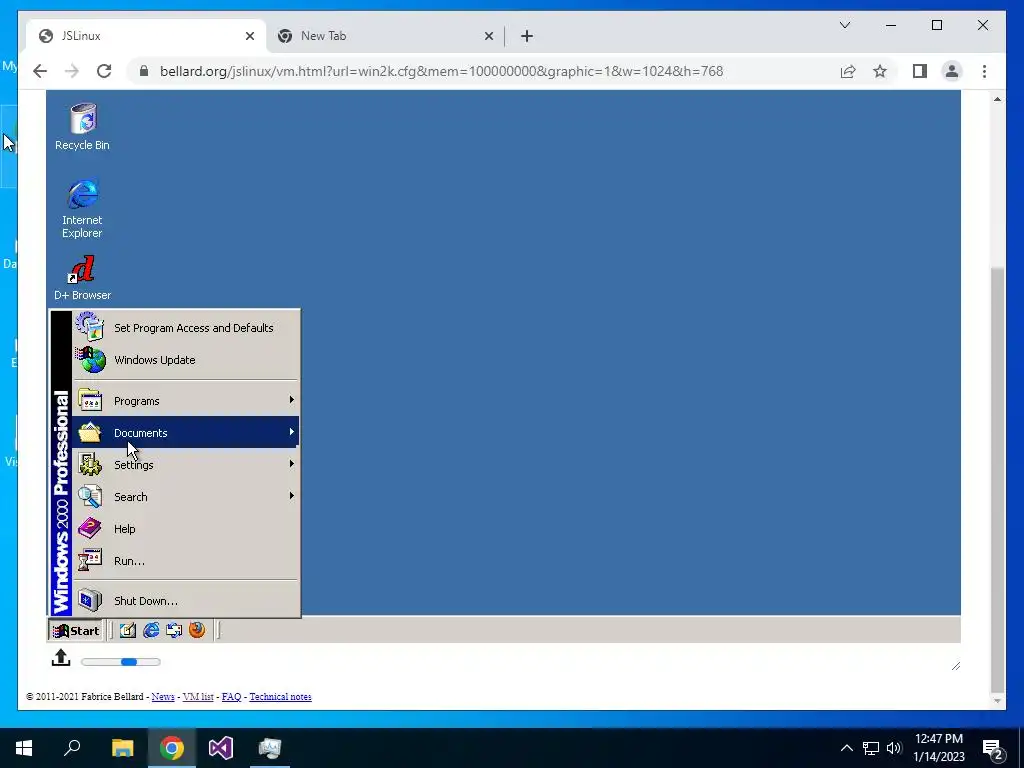Click the Set Program Access and Defaults icon
This screenshot has height=768, width=1024.
tap(89, 327)
